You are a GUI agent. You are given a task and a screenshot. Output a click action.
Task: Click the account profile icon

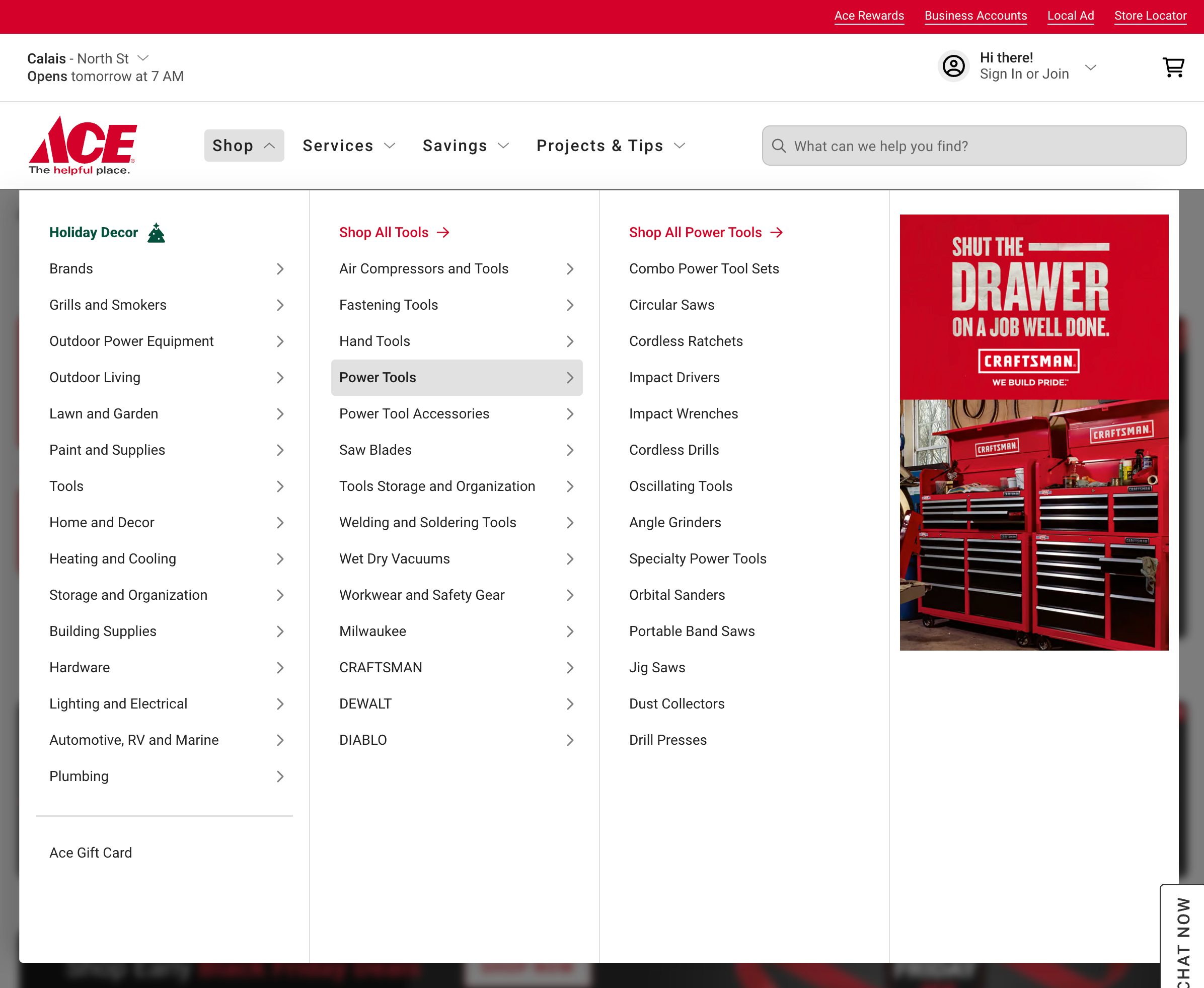pyautogui.click(x=953, y=66)
